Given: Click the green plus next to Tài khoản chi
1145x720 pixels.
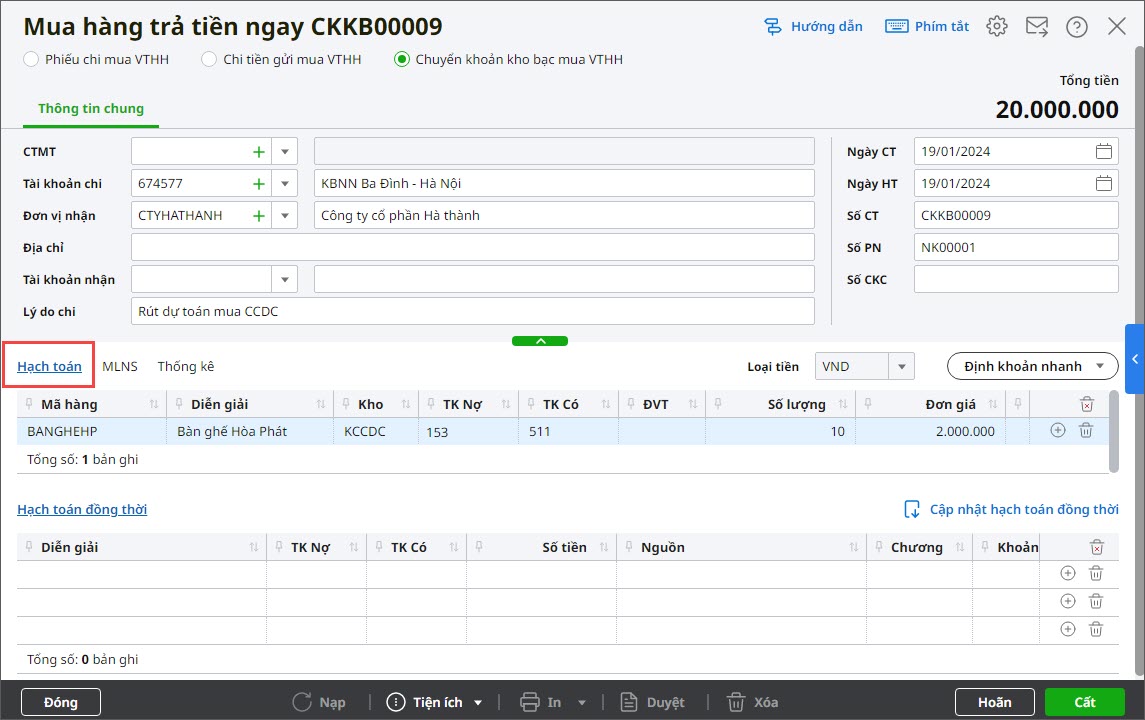Looking at the screenshot, I should (259, 184).
